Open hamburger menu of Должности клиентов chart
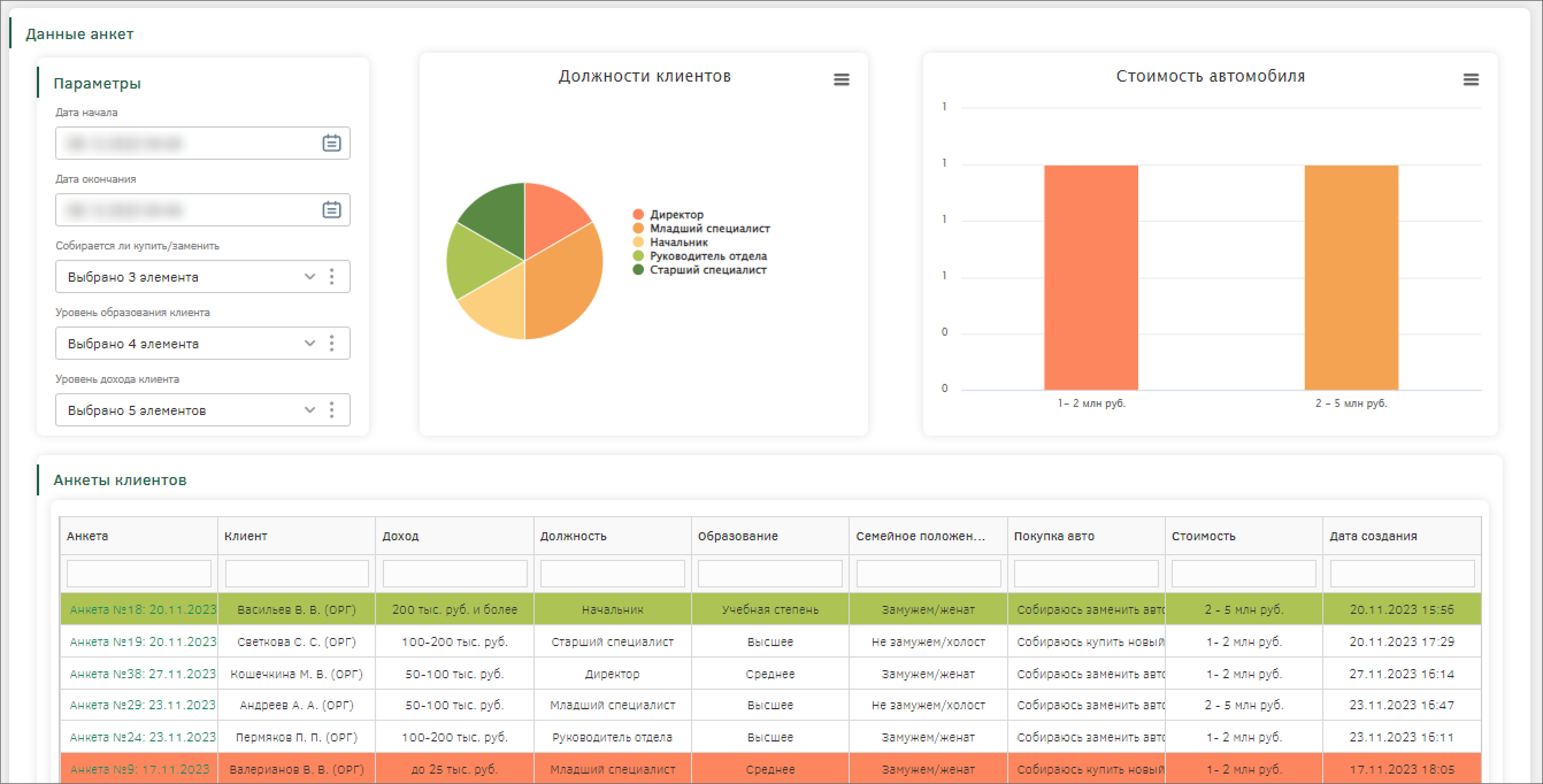The width and height of the screenshot is (1543, 784). tap(841, 79)
